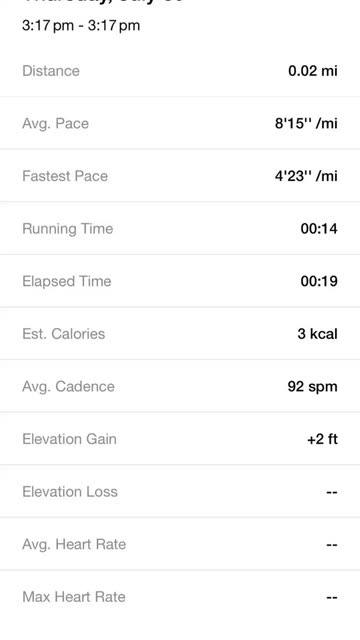Select the Avg. Heart Rate row
This screenshot has width=360, height=640.
pyautogui.click(x=180, y=544)
